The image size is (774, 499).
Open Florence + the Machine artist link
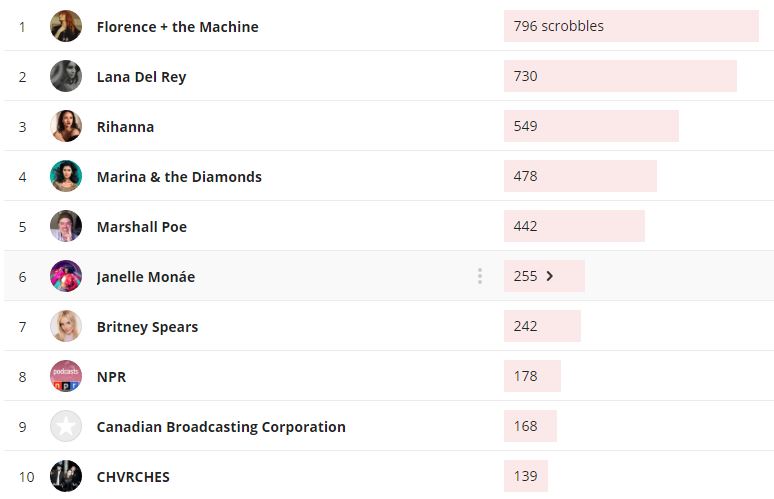(x=177, y=27)
